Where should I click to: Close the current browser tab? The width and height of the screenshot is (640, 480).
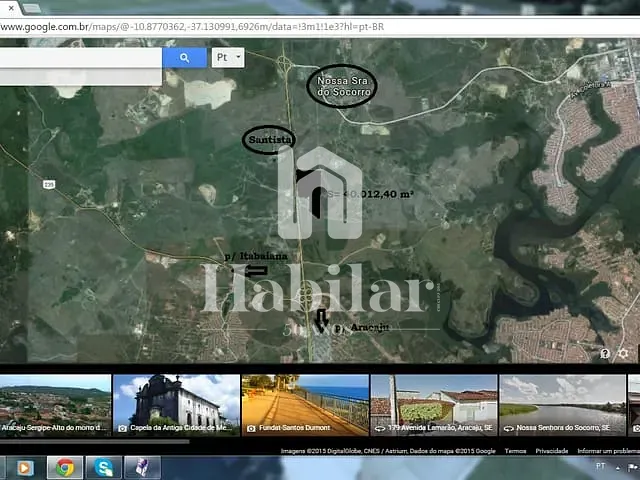pos(11,8)
